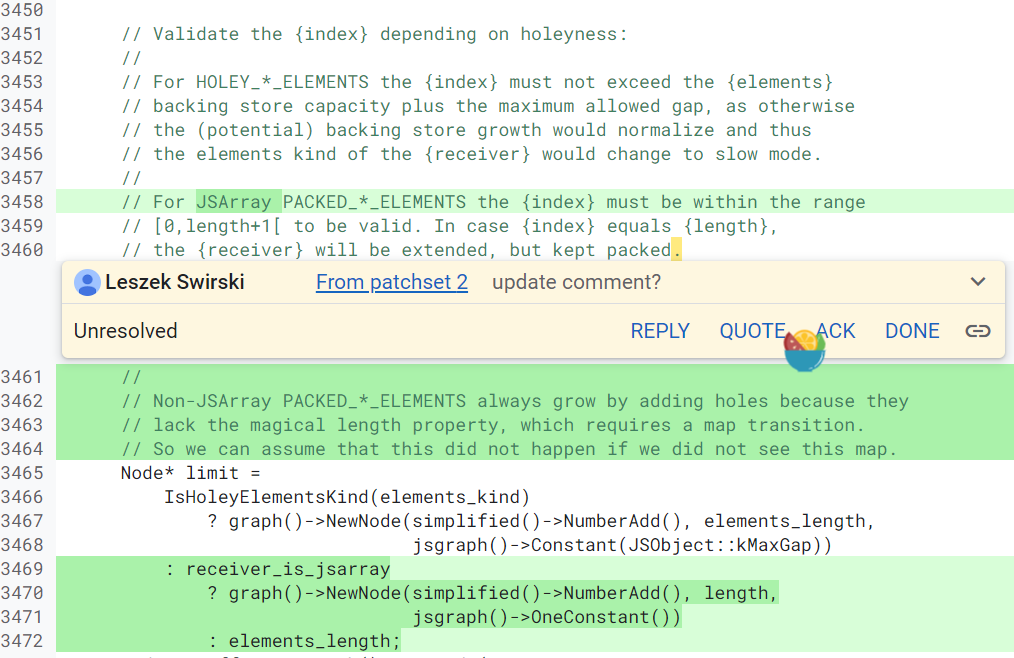Viewport: 1014px width, 658px height.
Task: Mark the comment as DONE
Action: [x=912, y=331]
